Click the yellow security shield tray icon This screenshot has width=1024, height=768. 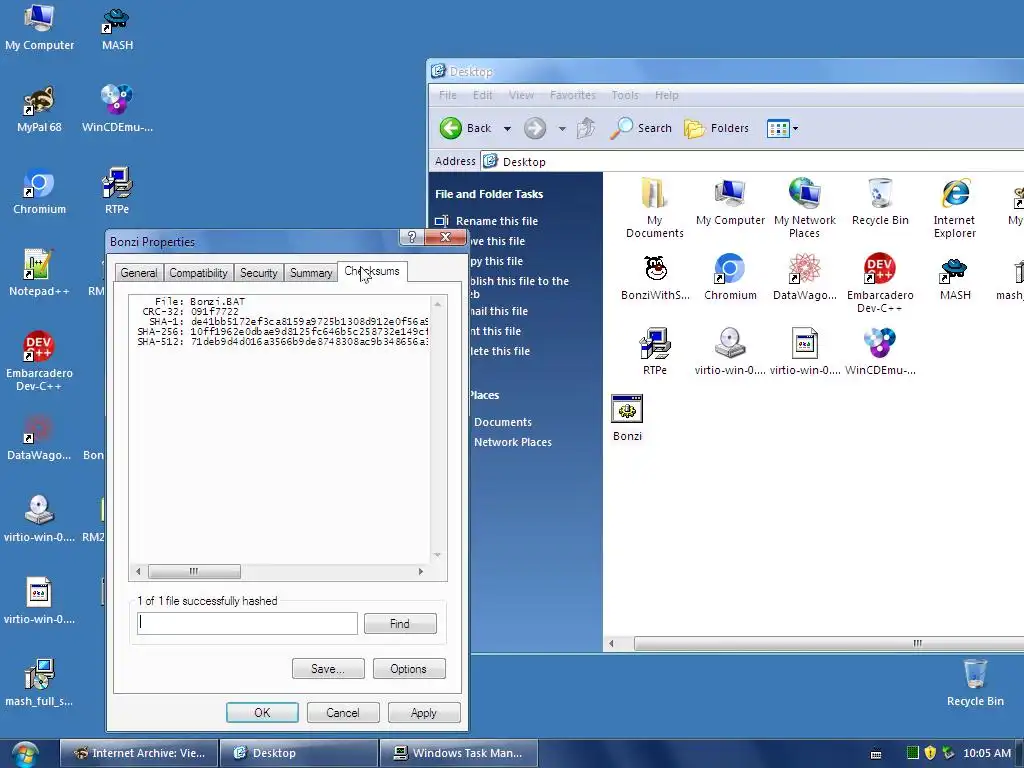931,753
